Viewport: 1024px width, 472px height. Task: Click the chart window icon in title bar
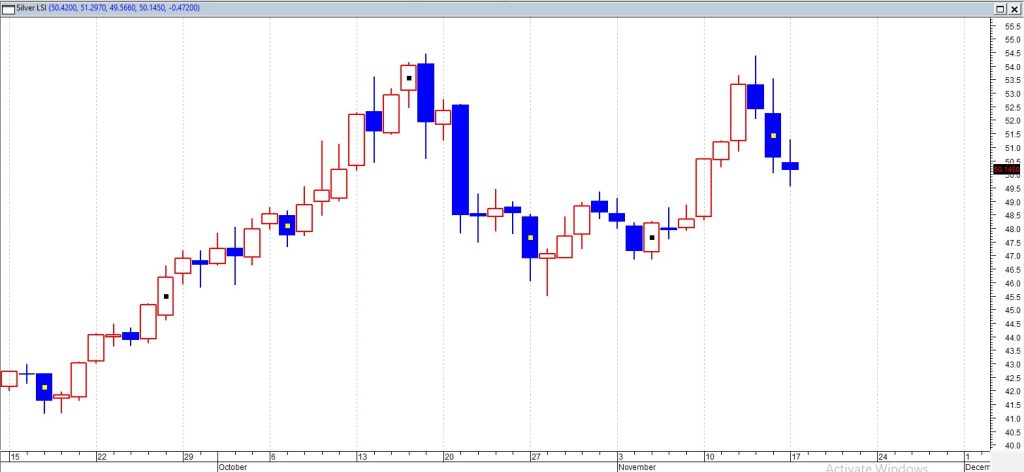coord(8,8)
